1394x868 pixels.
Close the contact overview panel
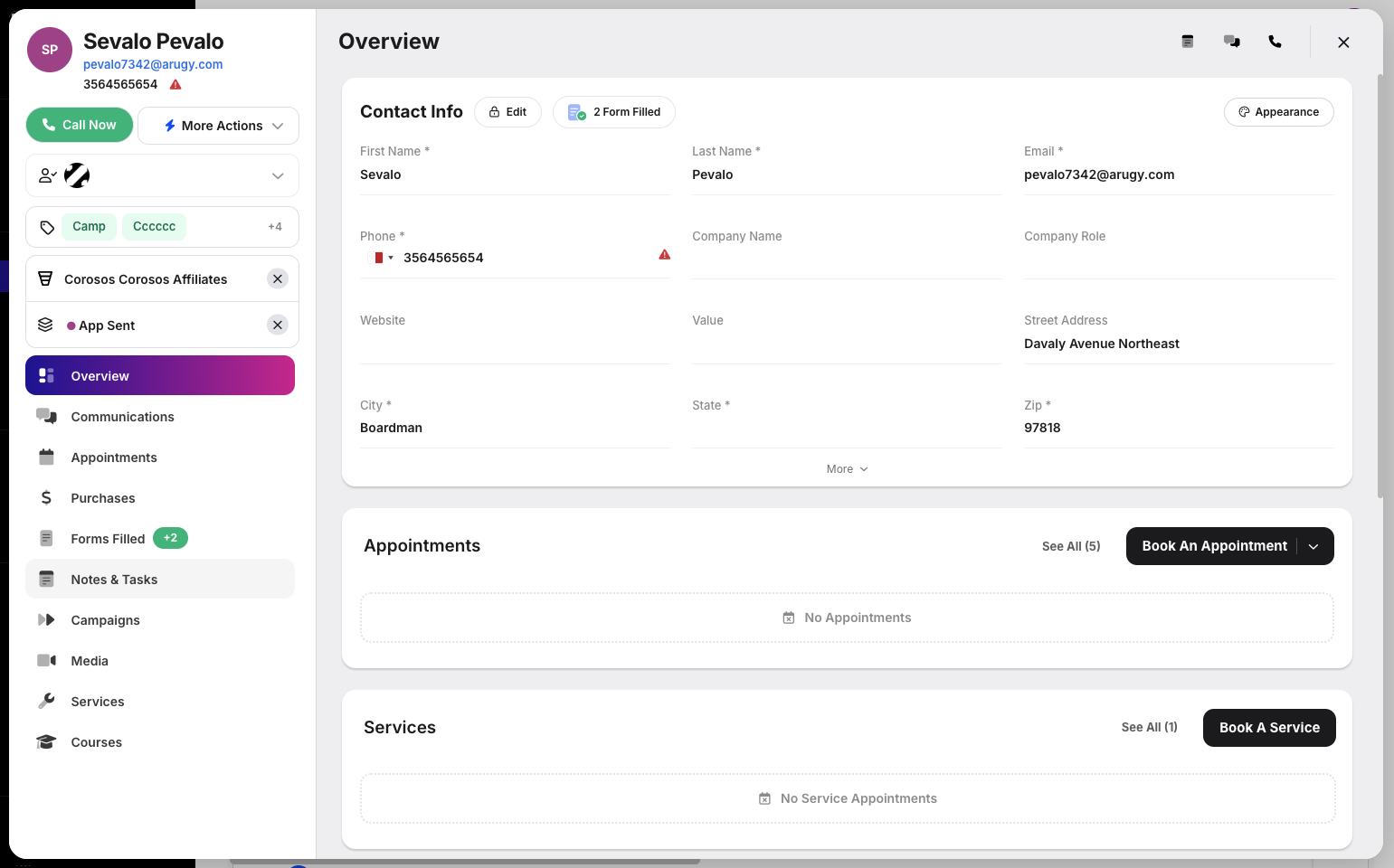(1343, 42)
